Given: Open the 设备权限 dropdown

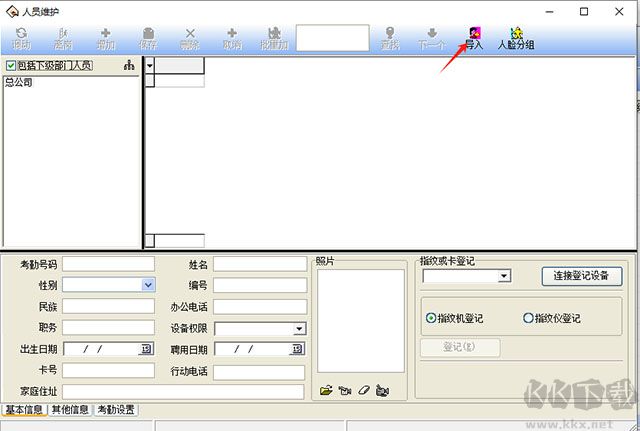Looking at the screenshot, I should [x=299, y=329].
